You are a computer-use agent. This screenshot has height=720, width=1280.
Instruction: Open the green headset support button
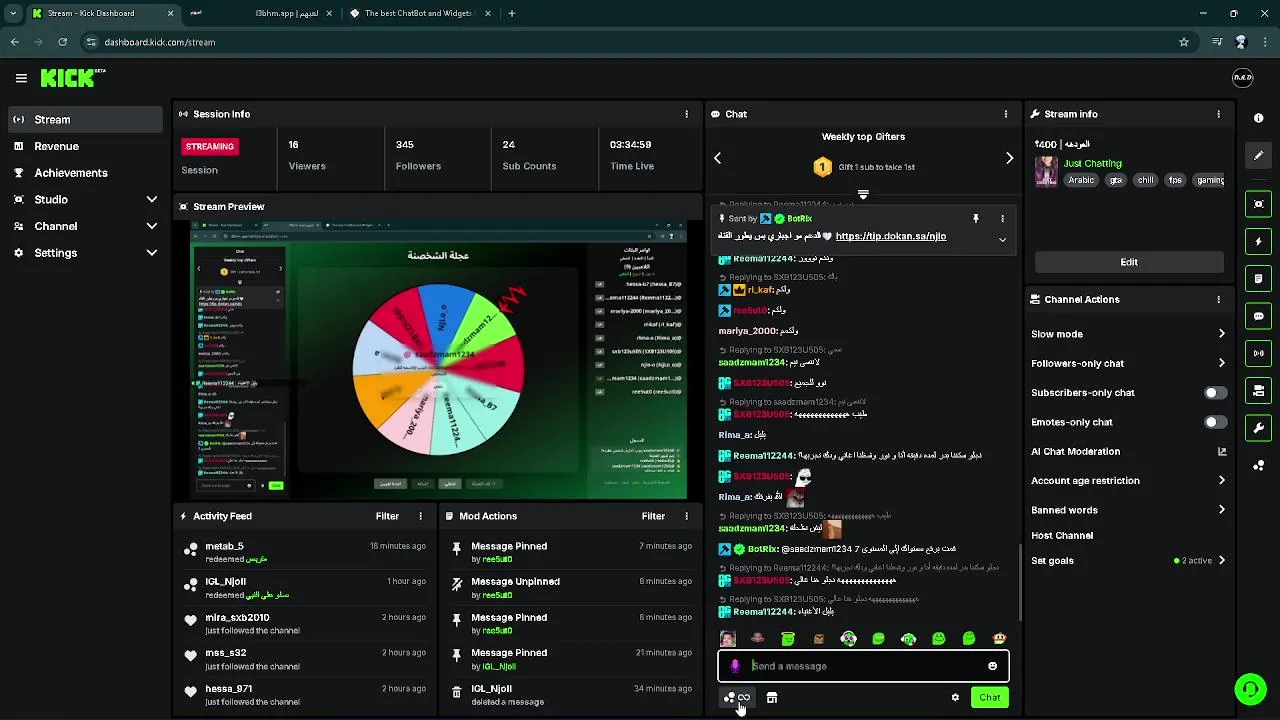coord(1250,689)
